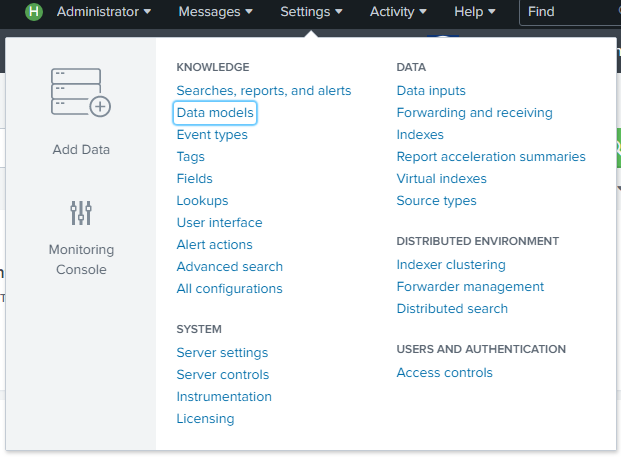Open the Licensing page
The image size is (621, 458).
[205, 419]
